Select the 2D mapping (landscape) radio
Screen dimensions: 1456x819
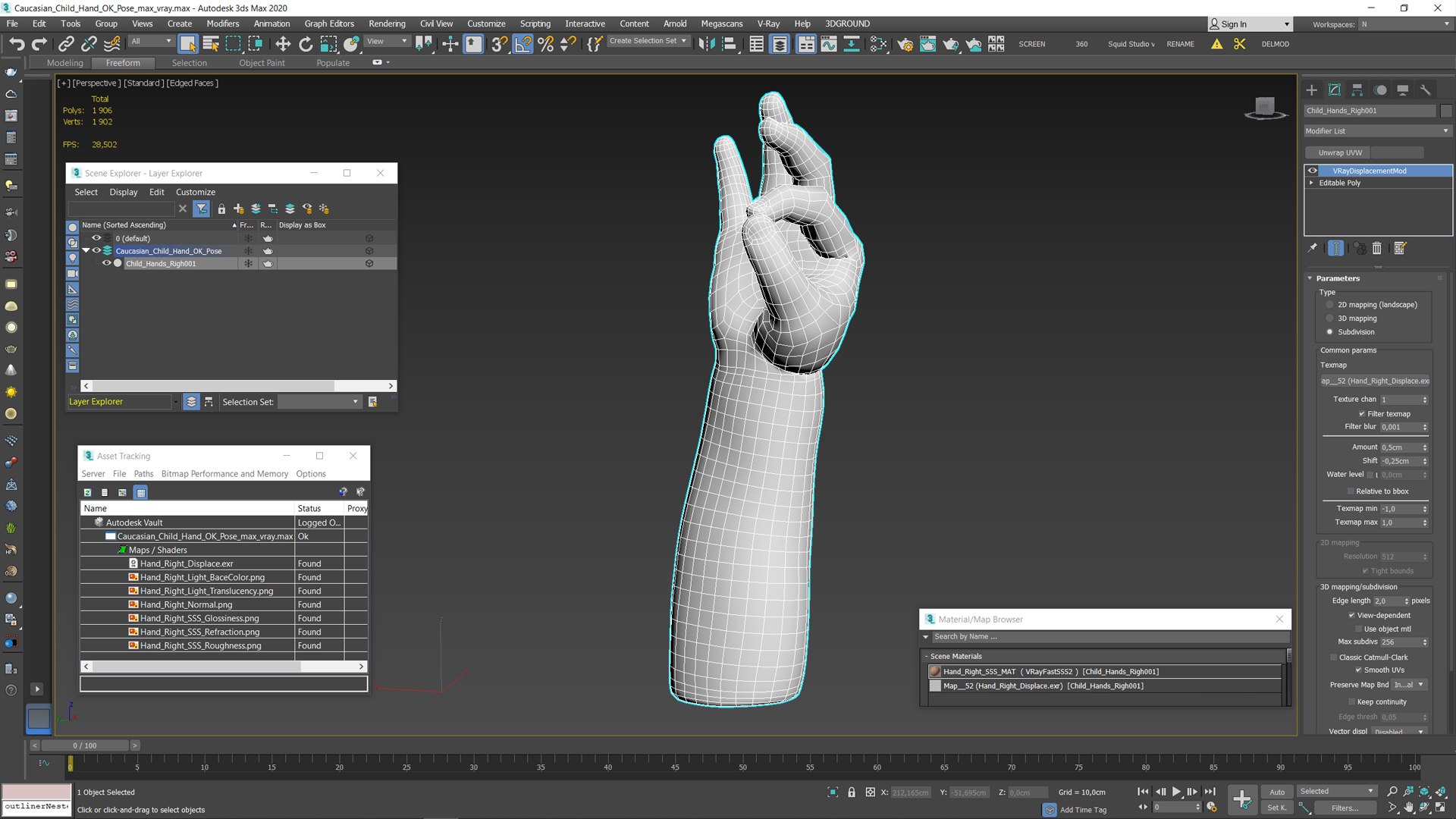click(x=1329, y=305)
